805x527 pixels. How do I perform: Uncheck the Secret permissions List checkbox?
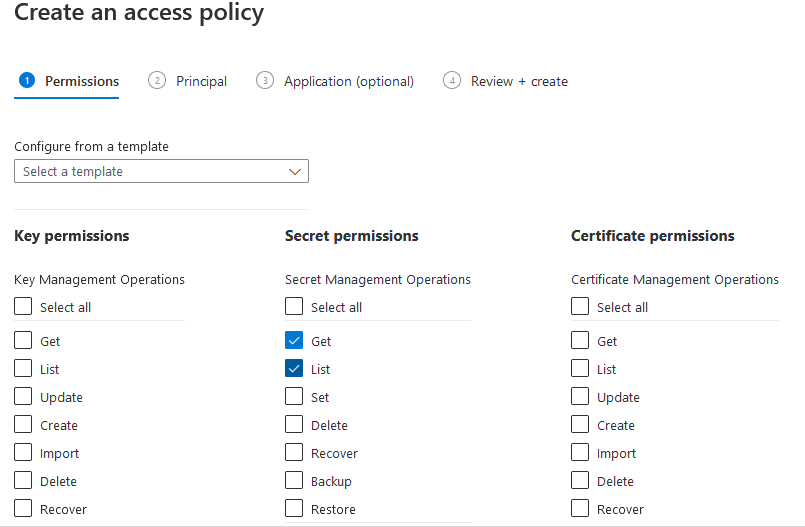tap(294, 368)
